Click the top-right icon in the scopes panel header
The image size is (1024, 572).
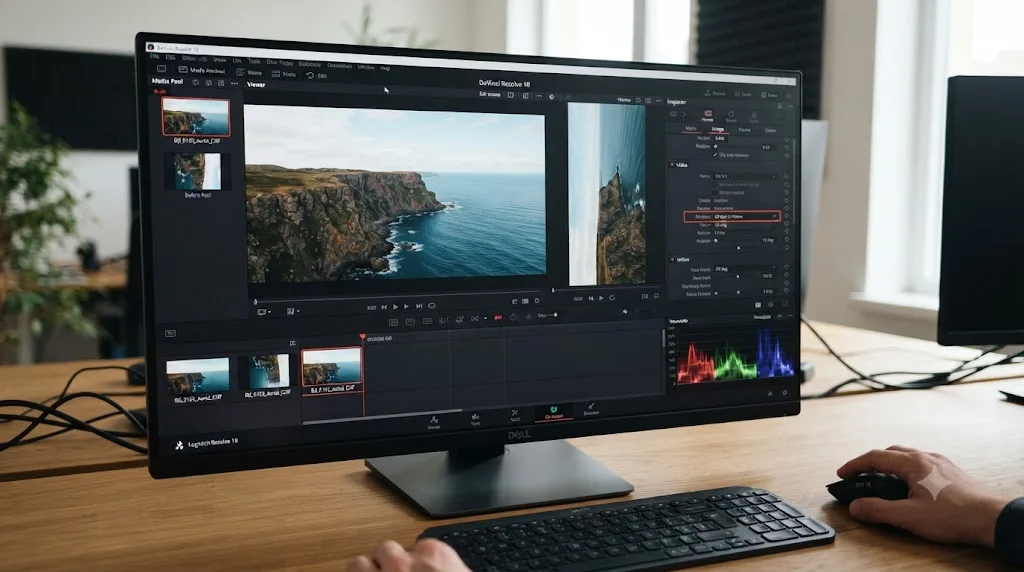(x=790, y=317)
